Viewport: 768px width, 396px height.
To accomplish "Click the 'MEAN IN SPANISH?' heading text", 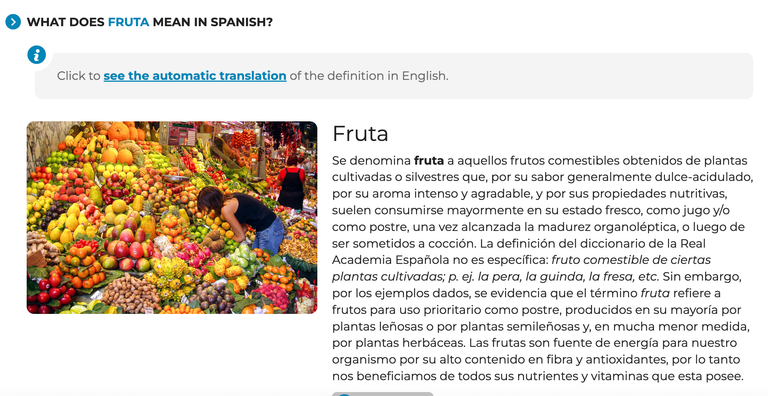I will (x=213, y=22).
